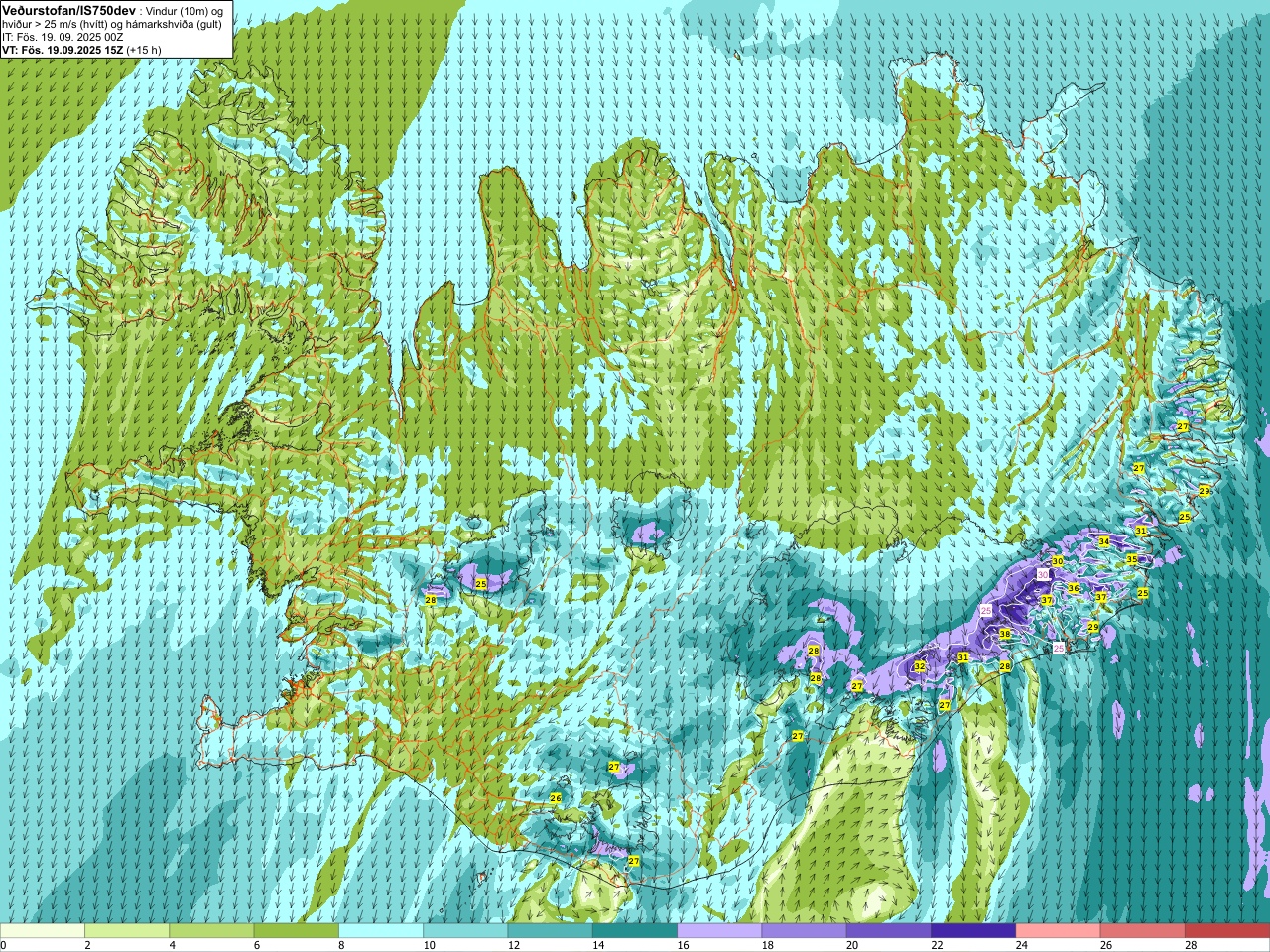Select the 20–22 m/s legend color

click(889, 931)
